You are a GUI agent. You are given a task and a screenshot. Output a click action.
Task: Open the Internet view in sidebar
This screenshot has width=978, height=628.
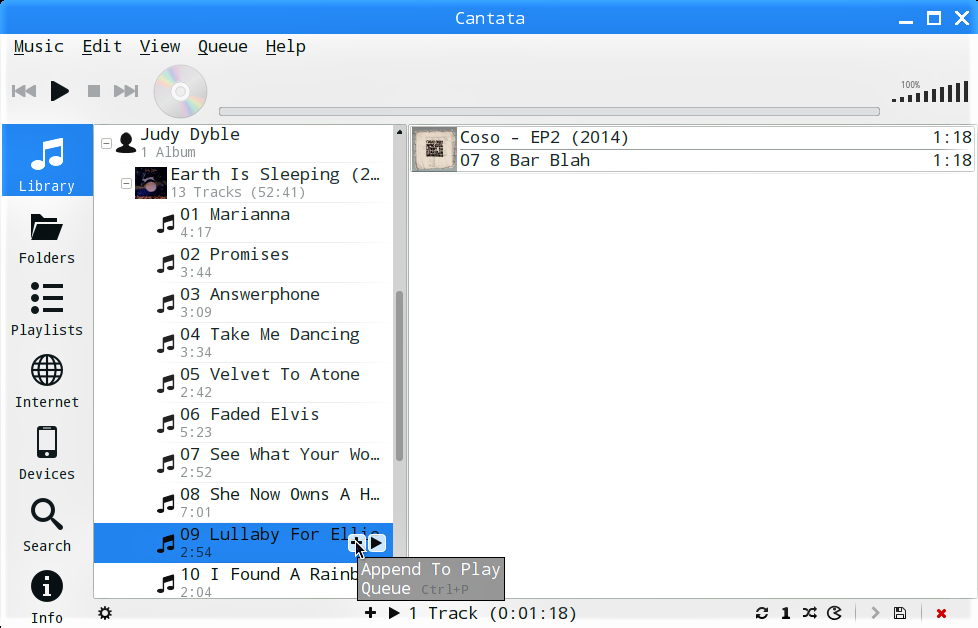[x=47, y=382]
